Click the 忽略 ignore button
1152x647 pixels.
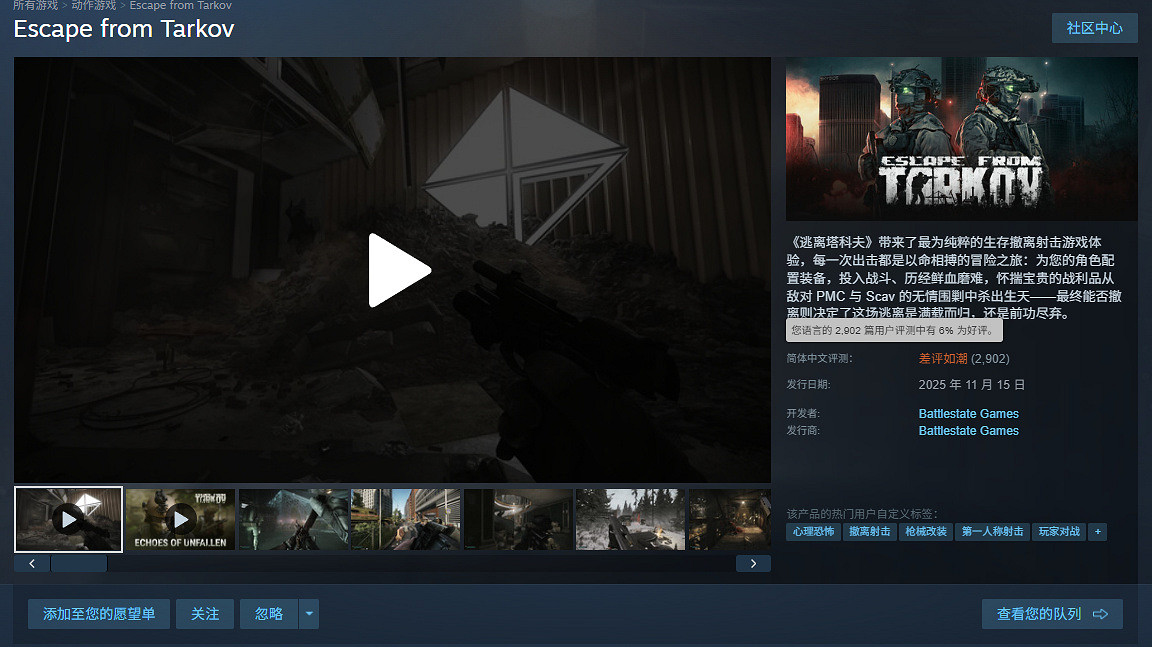[268, 614]
